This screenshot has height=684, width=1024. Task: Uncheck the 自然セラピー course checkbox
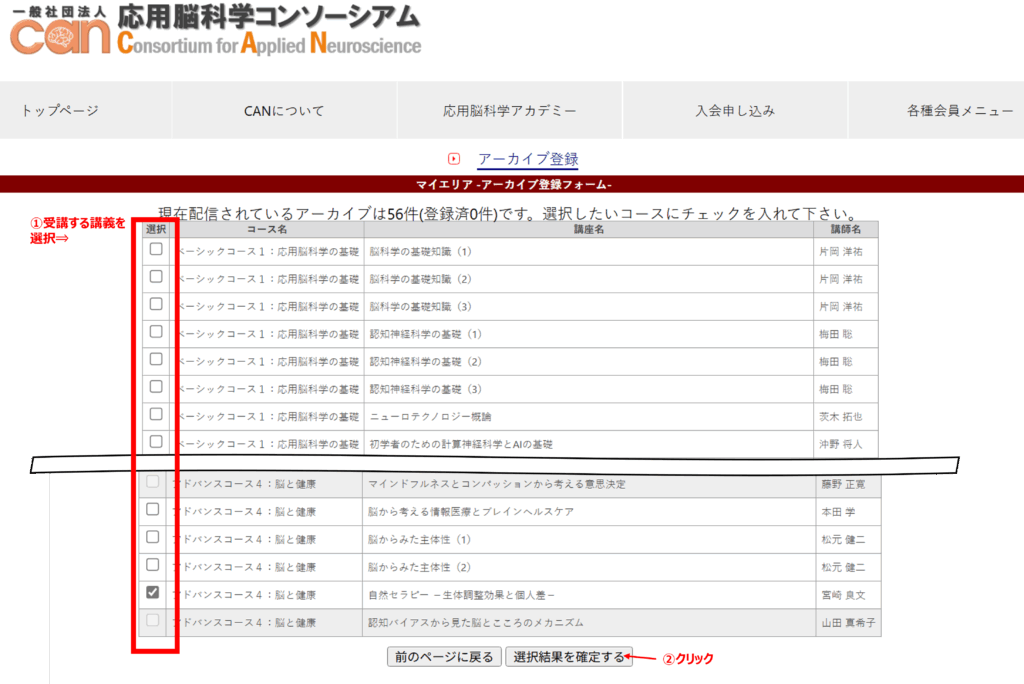point(153,593)
